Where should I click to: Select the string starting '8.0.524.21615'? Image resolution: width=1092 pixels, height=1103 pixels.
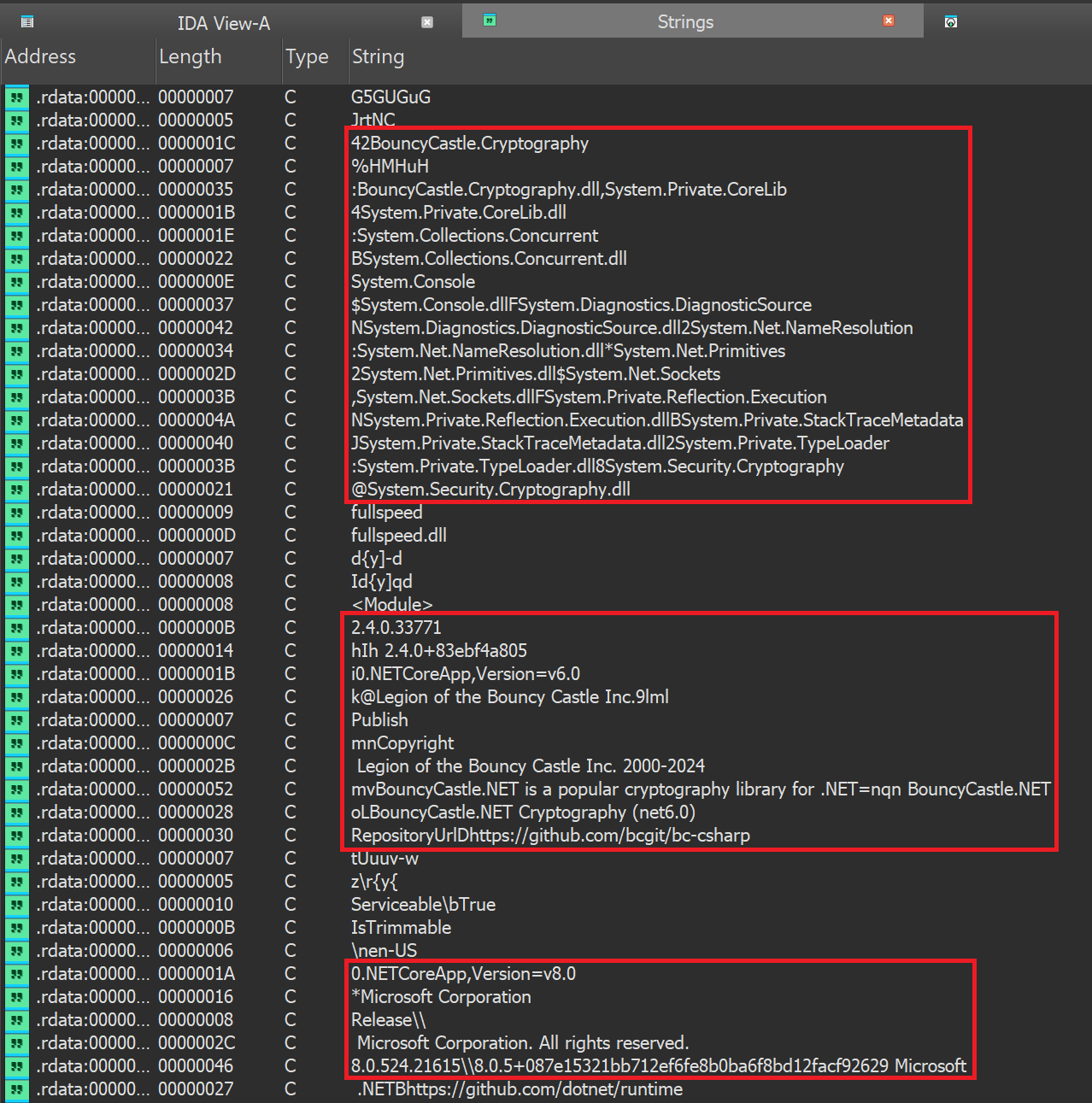pos(659,1066)
